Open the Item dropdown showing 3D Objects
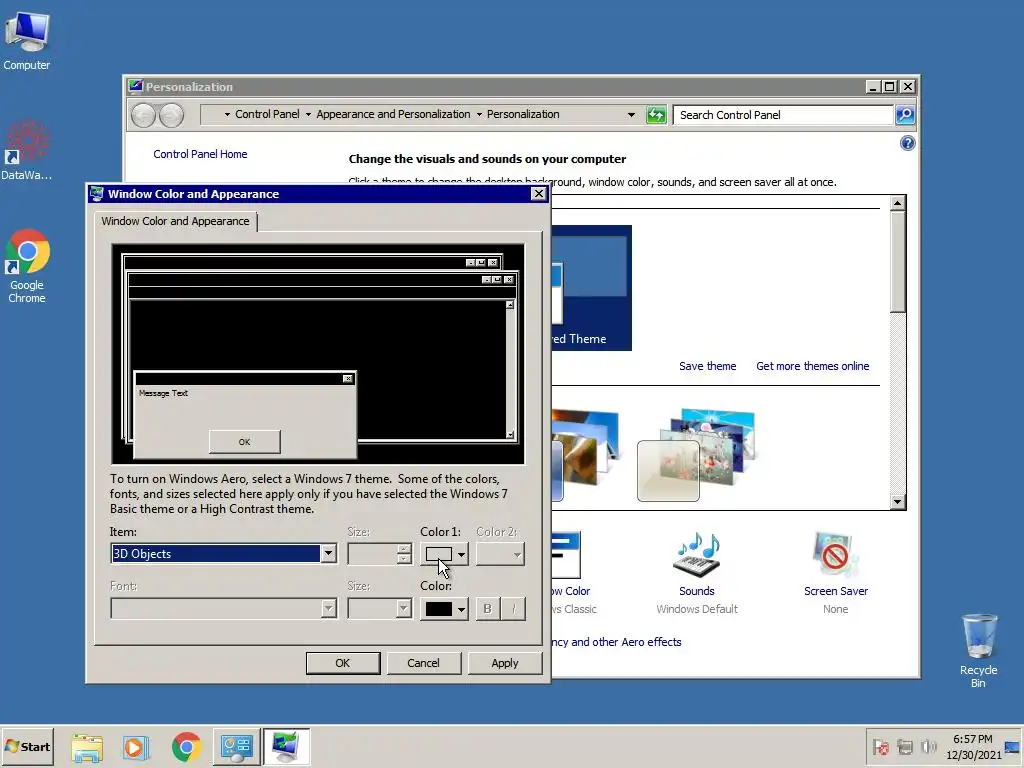Viewport: 1024px width, 768px height. click(x=223, y=554)
